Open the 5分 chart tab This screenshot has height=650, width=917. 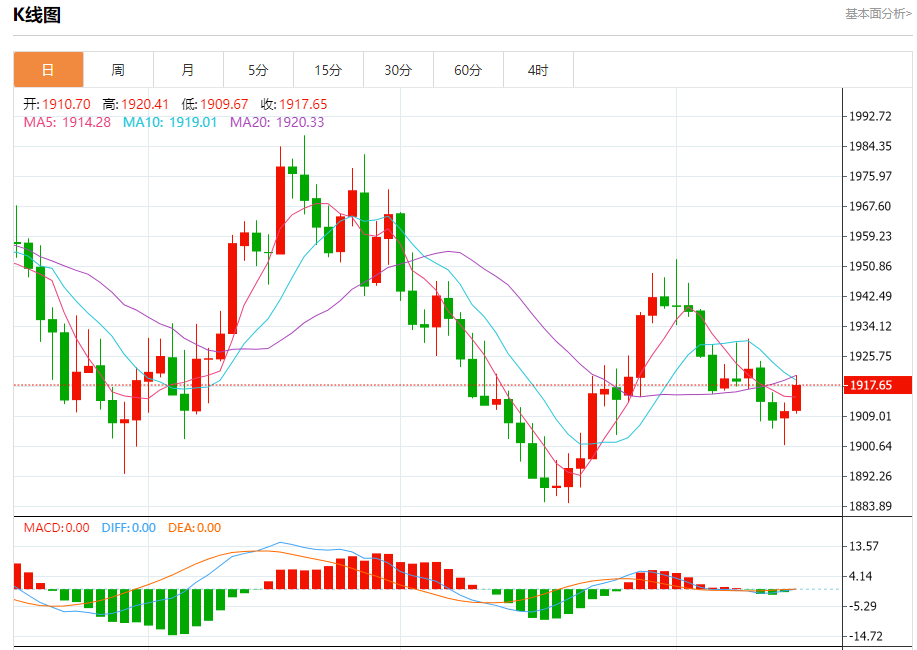[258, 70]
